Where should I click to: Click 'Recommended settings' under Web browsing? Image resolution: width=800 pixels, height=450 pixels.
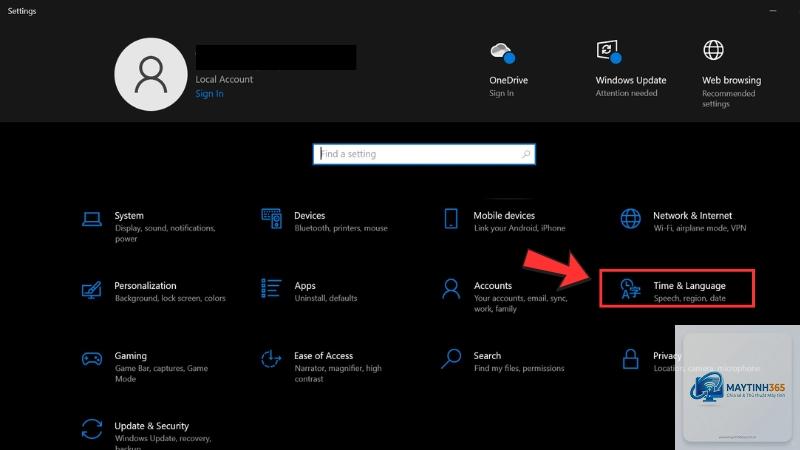tap(728, 98)
